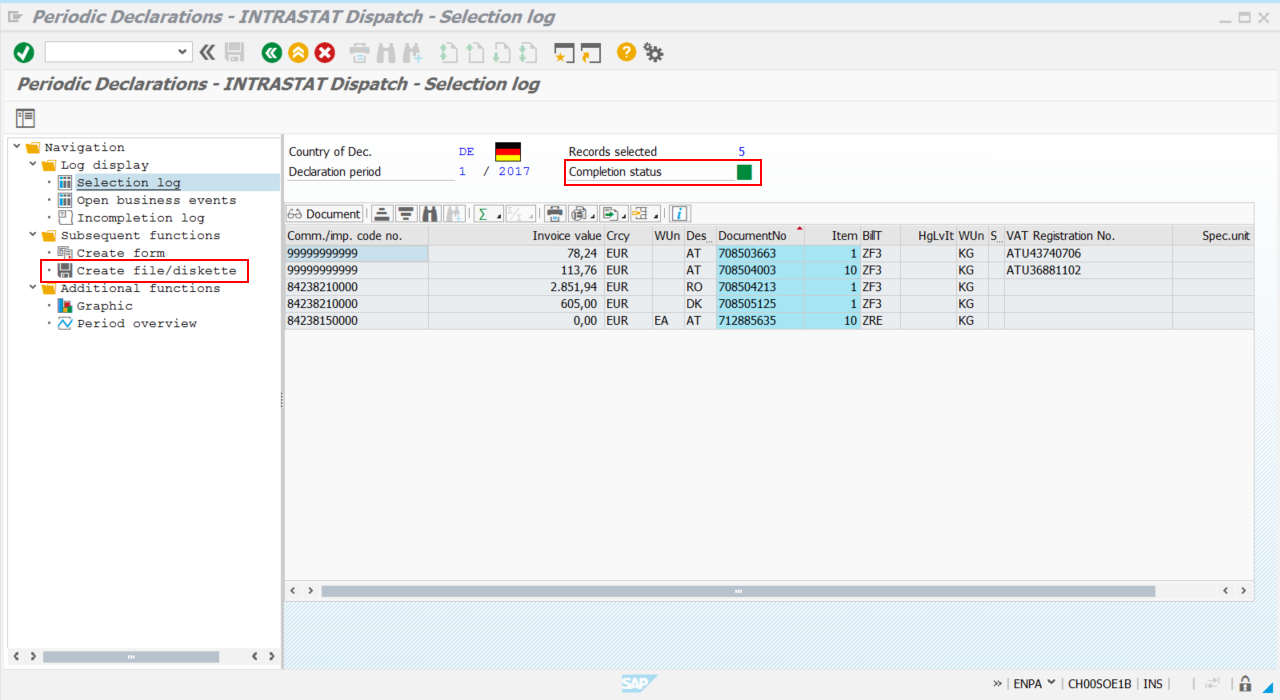Viewport: 1280px width, 700px height.
Task: Click the Next Page icon
Action: tap(501, 52)
